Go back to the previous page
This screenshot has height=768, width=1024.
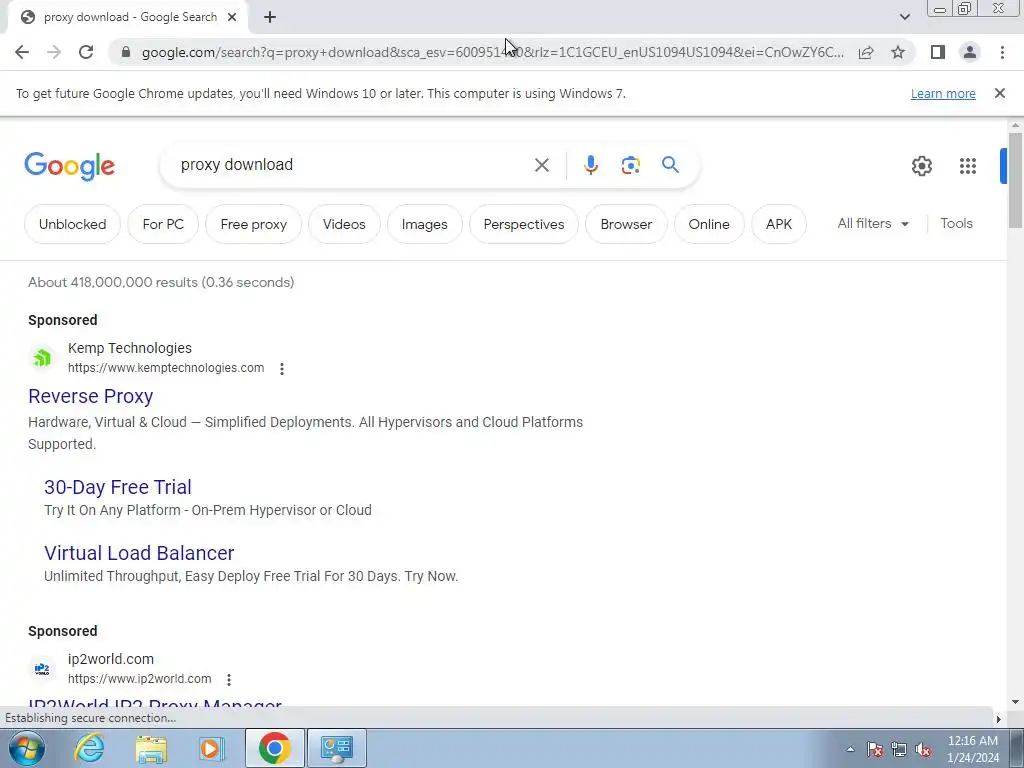click(22, 52)
